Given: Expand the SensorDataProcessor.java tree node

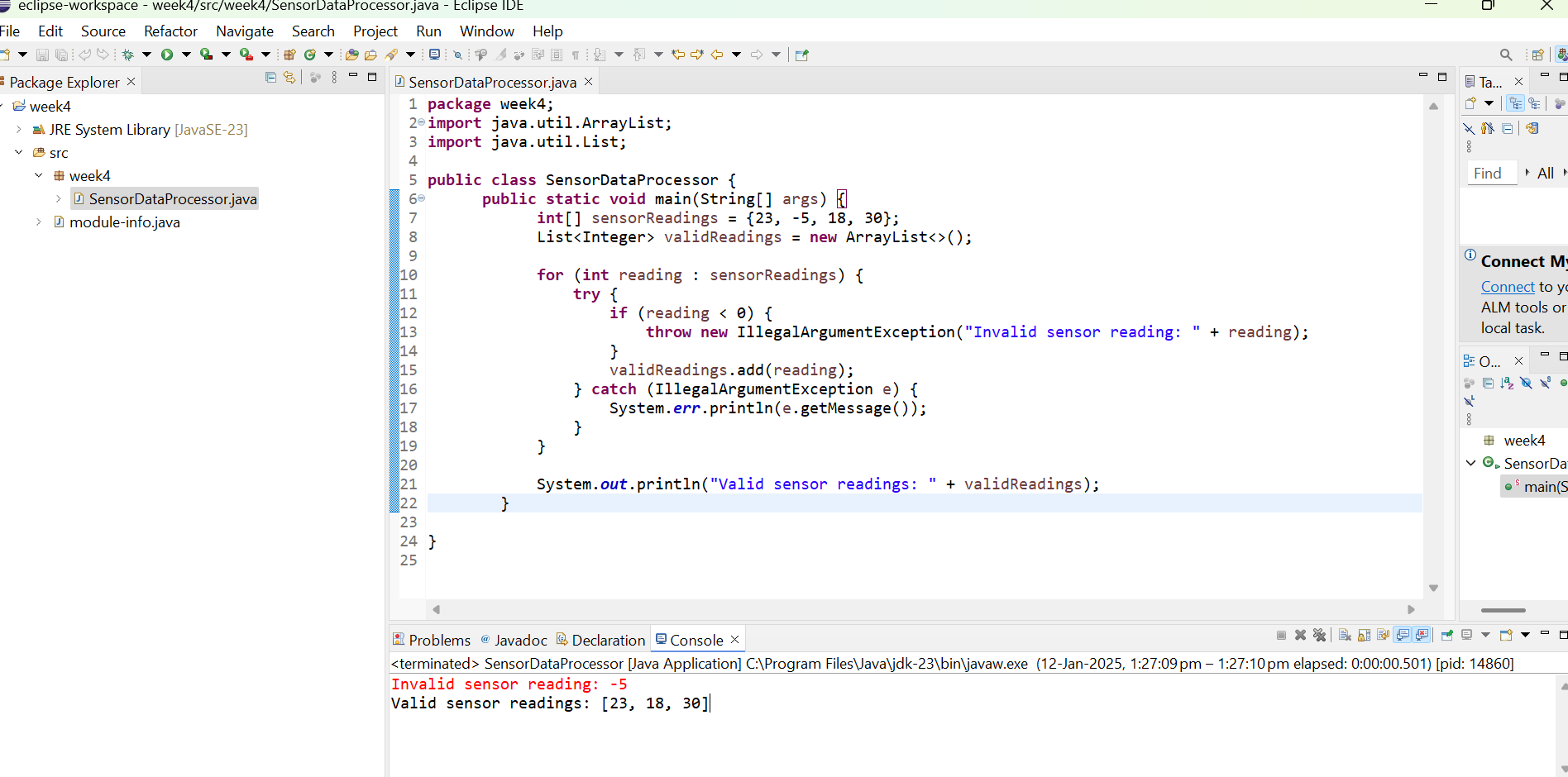Looking at the screenshot, I should 59,198.
